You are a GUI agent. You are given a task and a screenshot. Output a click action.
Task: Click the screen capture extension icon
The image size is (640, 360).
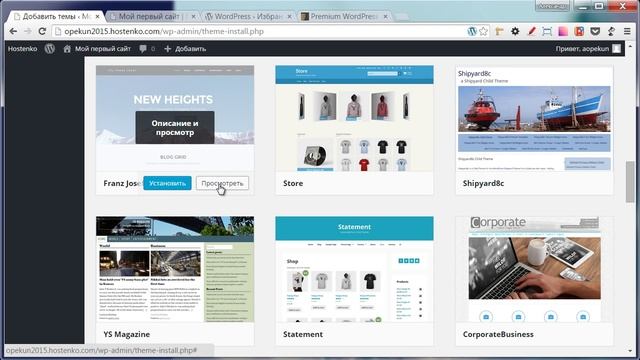[x=547, y=31]
